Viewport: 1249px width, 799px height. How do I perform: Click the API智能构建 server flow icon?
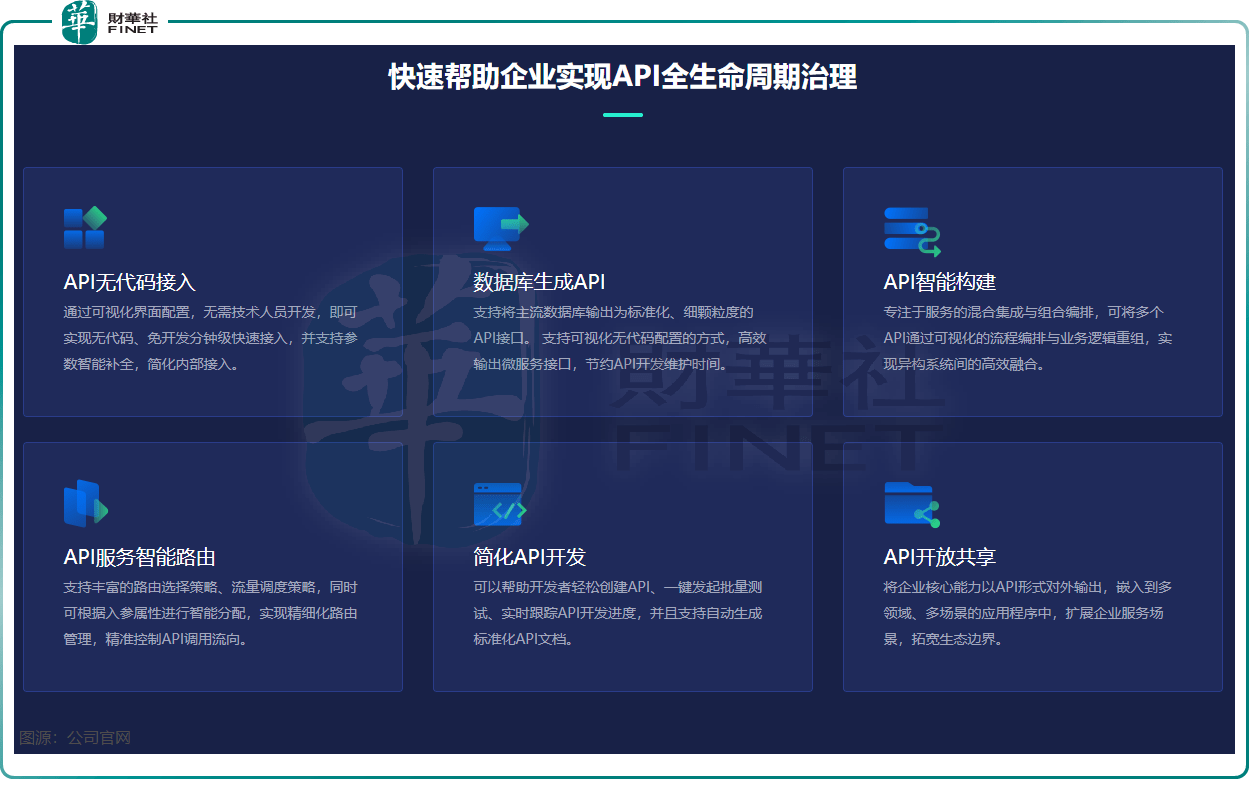pyautogui.click(x=911, y=231)
